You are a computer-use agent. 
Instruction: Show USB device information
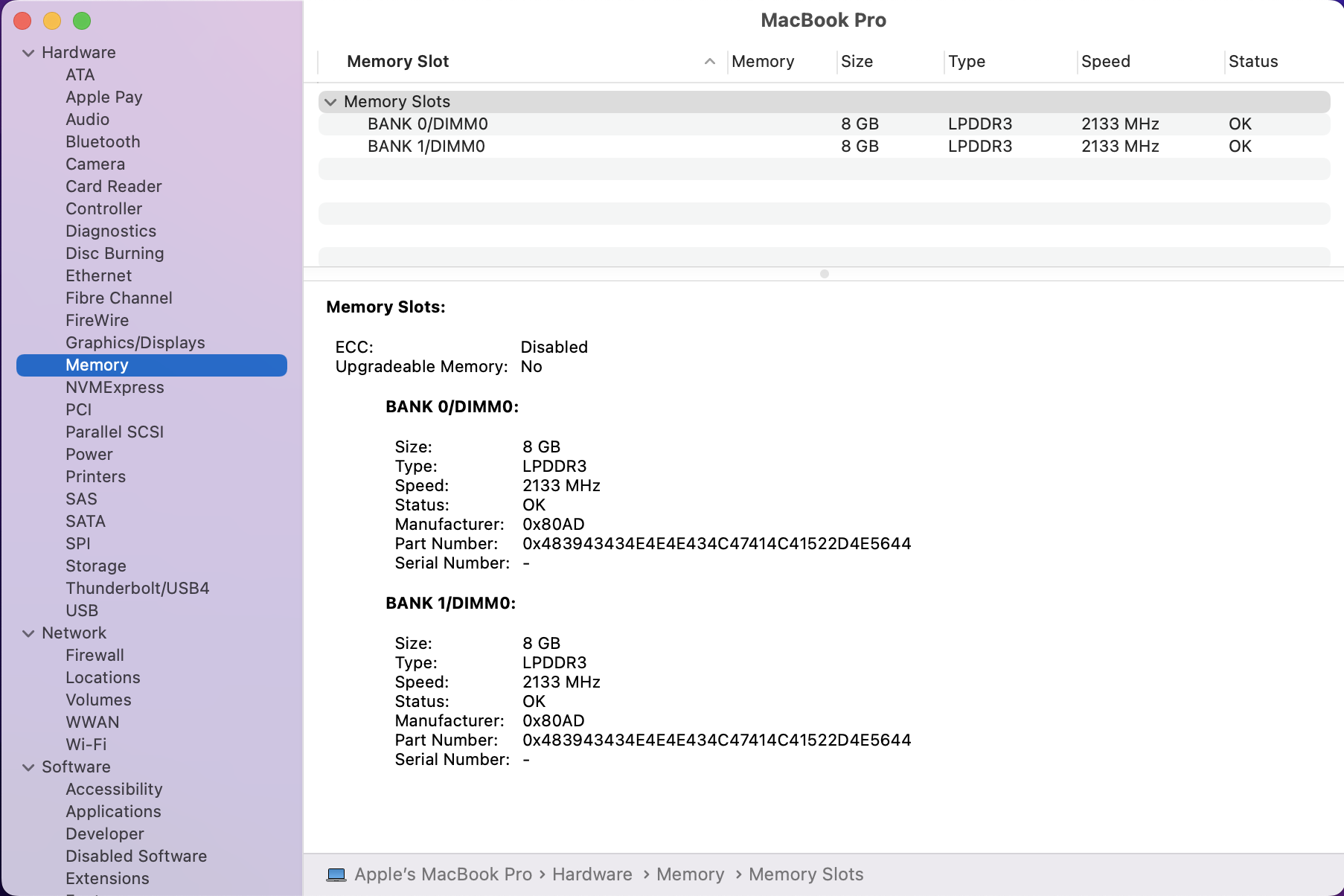coord(82,611)
